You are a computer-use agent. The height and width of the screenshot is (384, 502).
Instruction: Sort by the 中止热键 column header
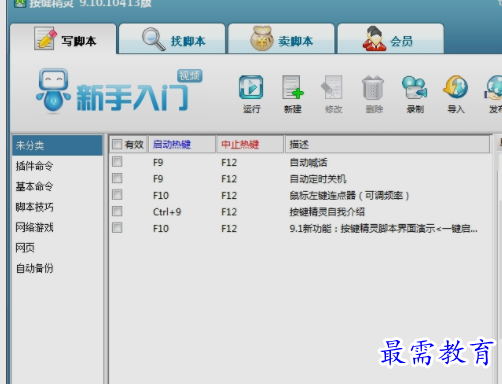pyautogui.click(x=250, y=144)
